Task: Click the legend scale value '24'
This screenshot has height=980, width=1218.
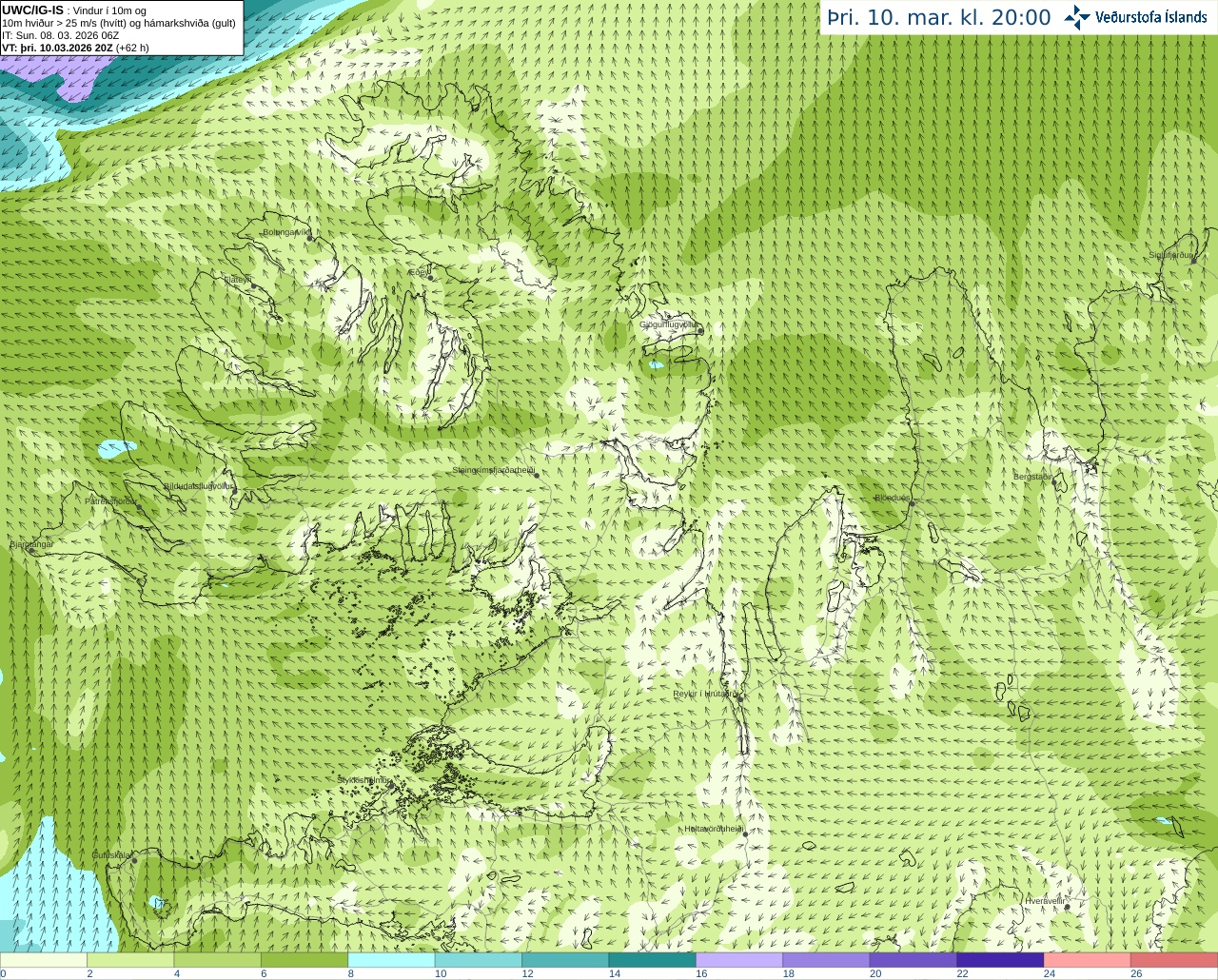Action: (1050, 973)
